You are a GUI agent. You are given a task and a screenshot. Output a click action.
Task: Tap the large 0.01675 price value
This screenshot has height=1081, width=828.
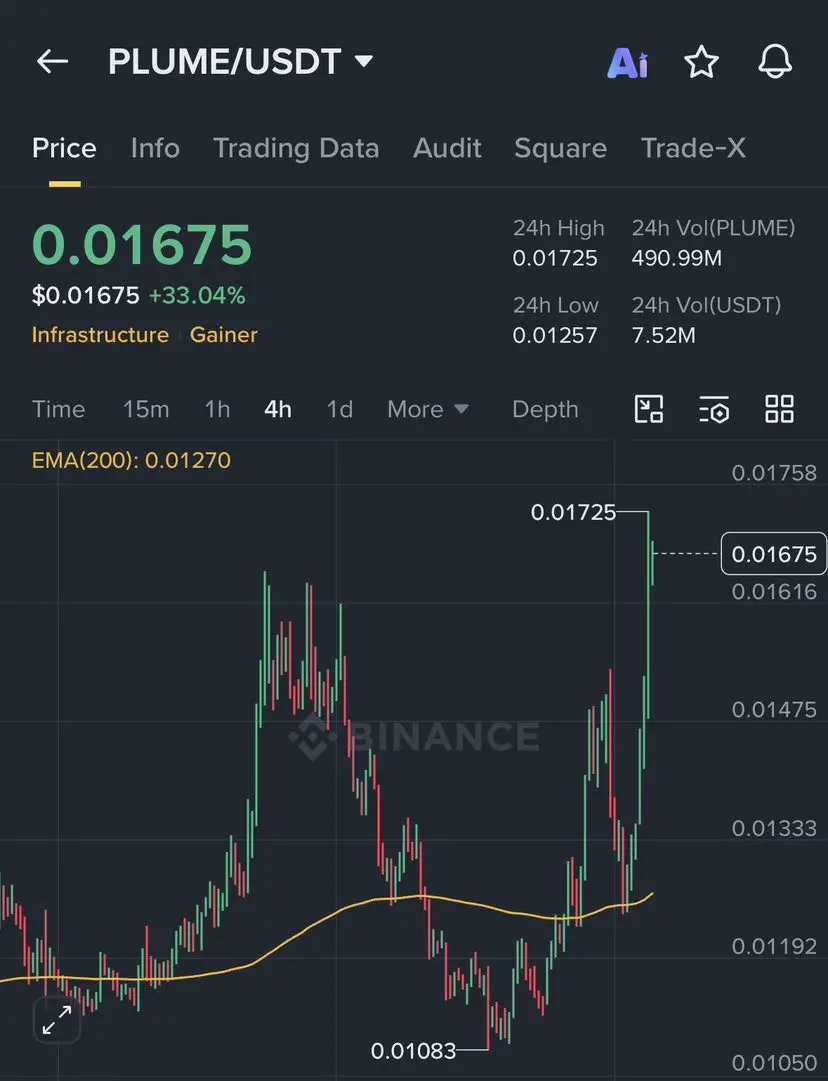(x=142, y=245)
